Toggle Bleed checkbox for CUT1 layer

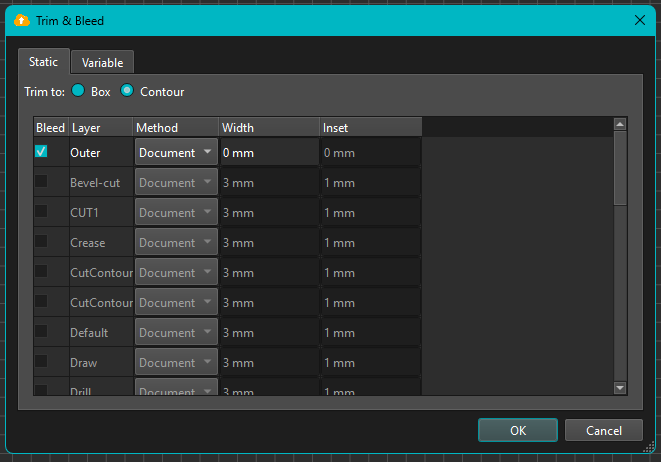pyautogui.click(x=41, y=212)
